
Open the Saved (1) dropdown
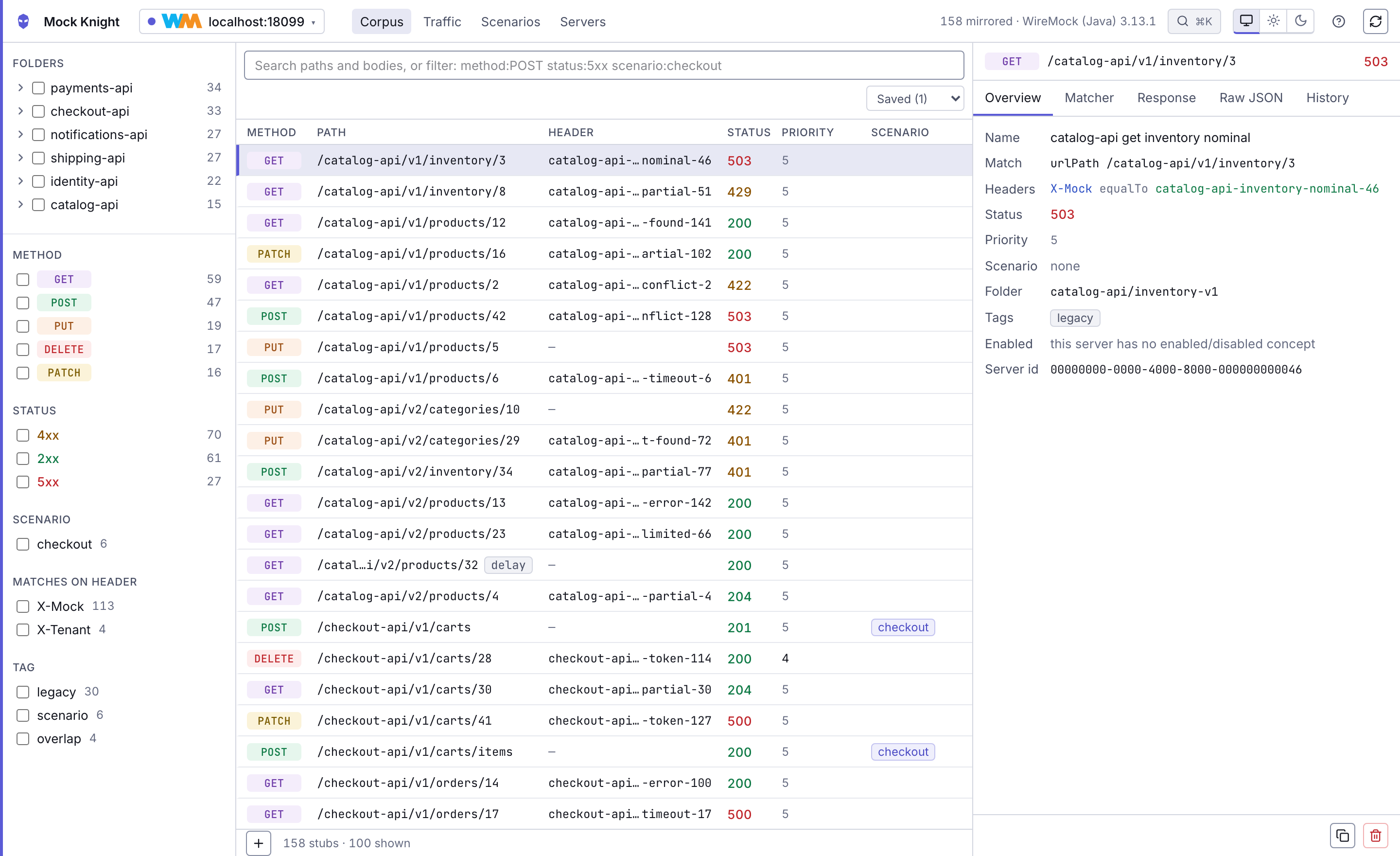coord(915,99)
